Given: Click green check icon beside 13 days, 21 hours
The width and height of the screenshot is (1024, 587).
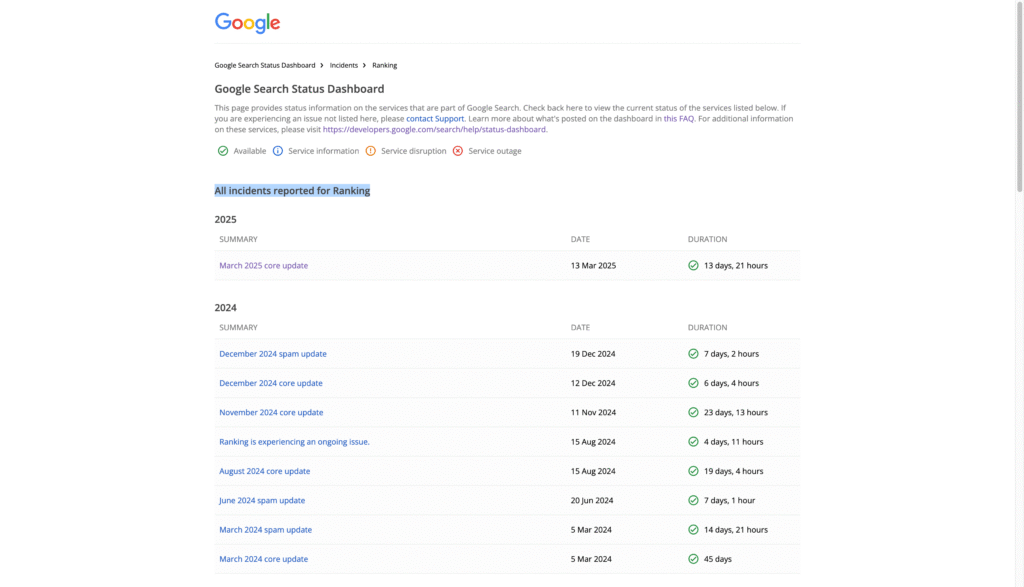Looking at the screenshot, I should pyautogui.click(x=693, y=266).
